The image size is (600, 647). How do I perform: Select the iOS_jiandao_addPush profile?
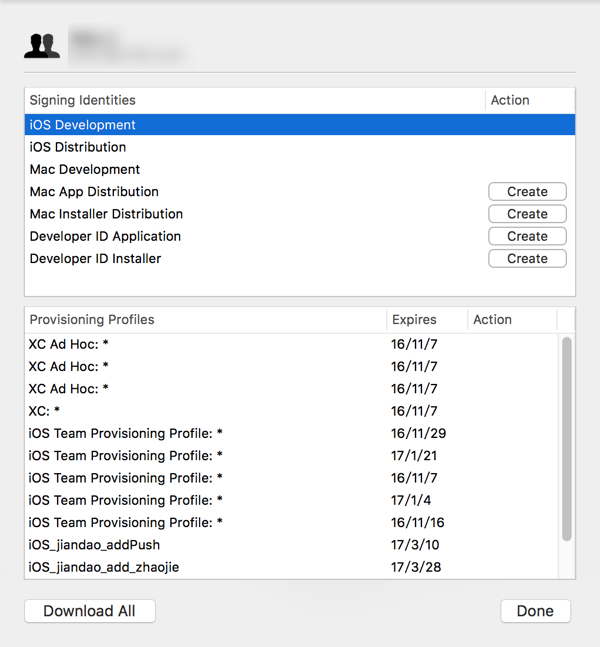click(x=95, y=545)
